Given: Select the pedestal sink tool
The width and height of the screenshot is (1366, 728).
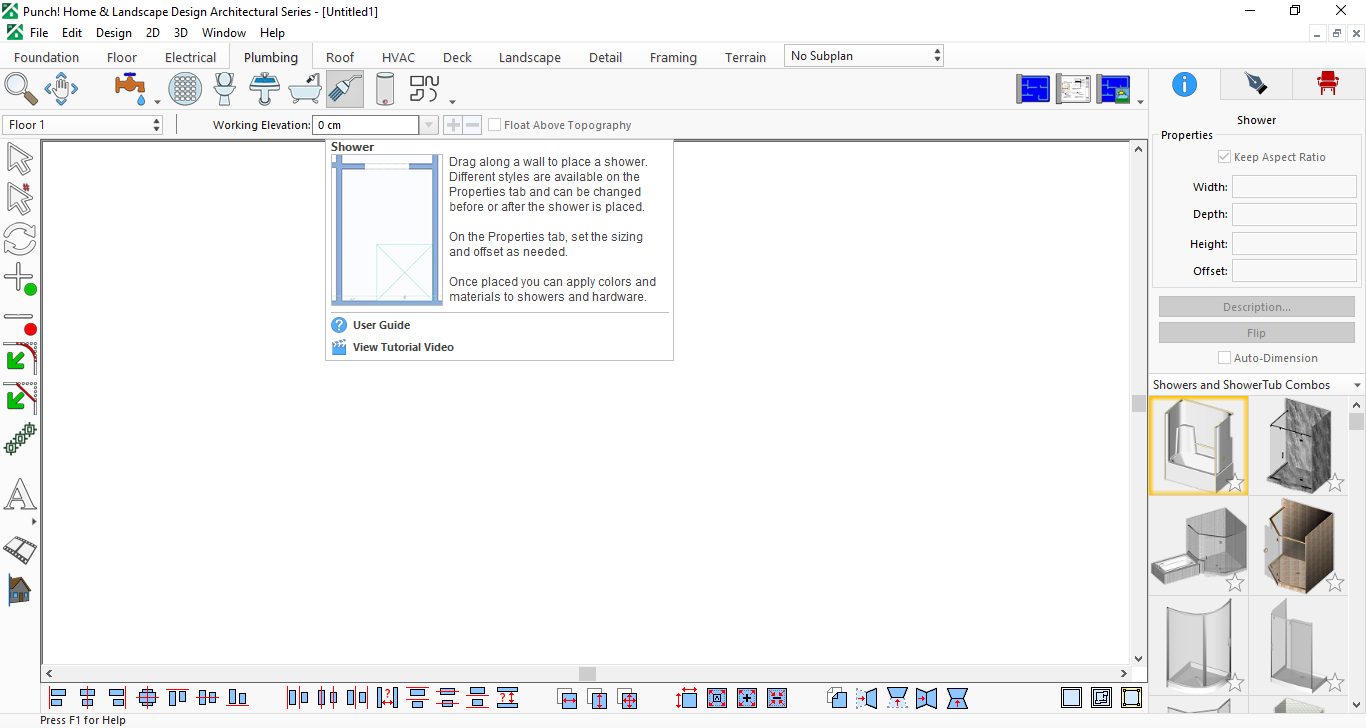Looking at the screenshot, I should [265, 89].
